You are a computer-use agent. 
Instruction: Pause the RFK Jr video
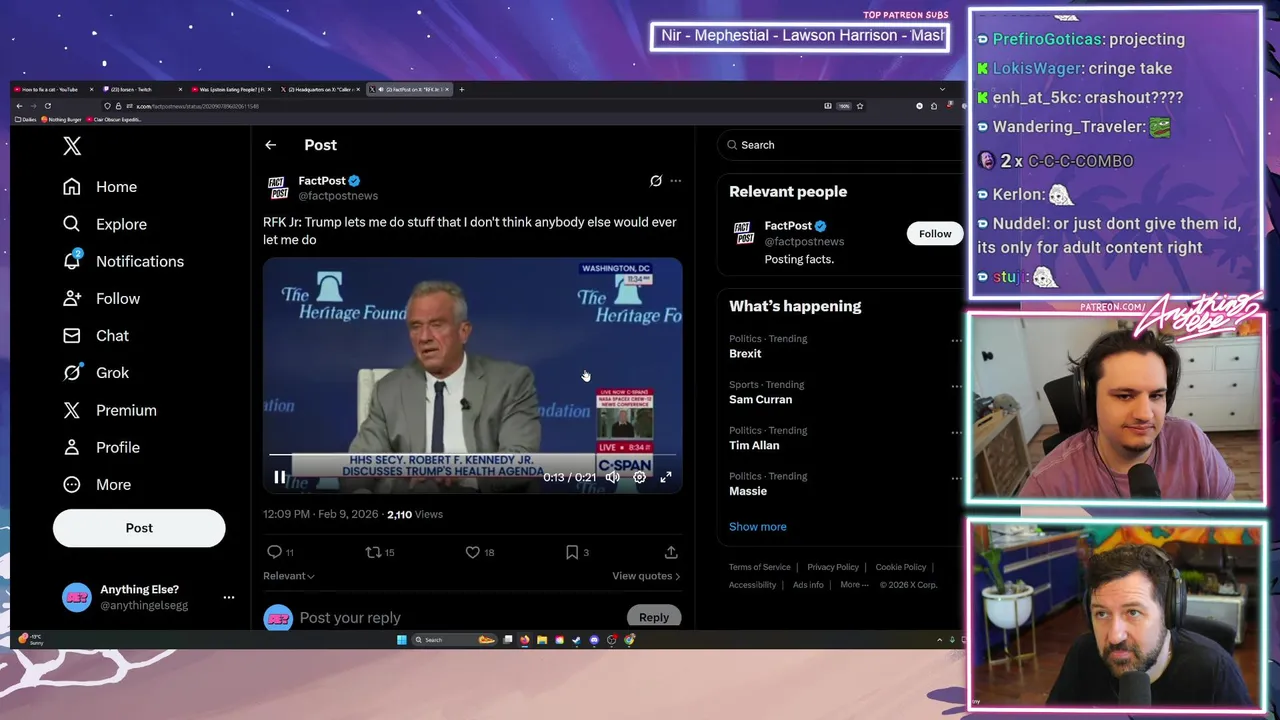point(280,477)
